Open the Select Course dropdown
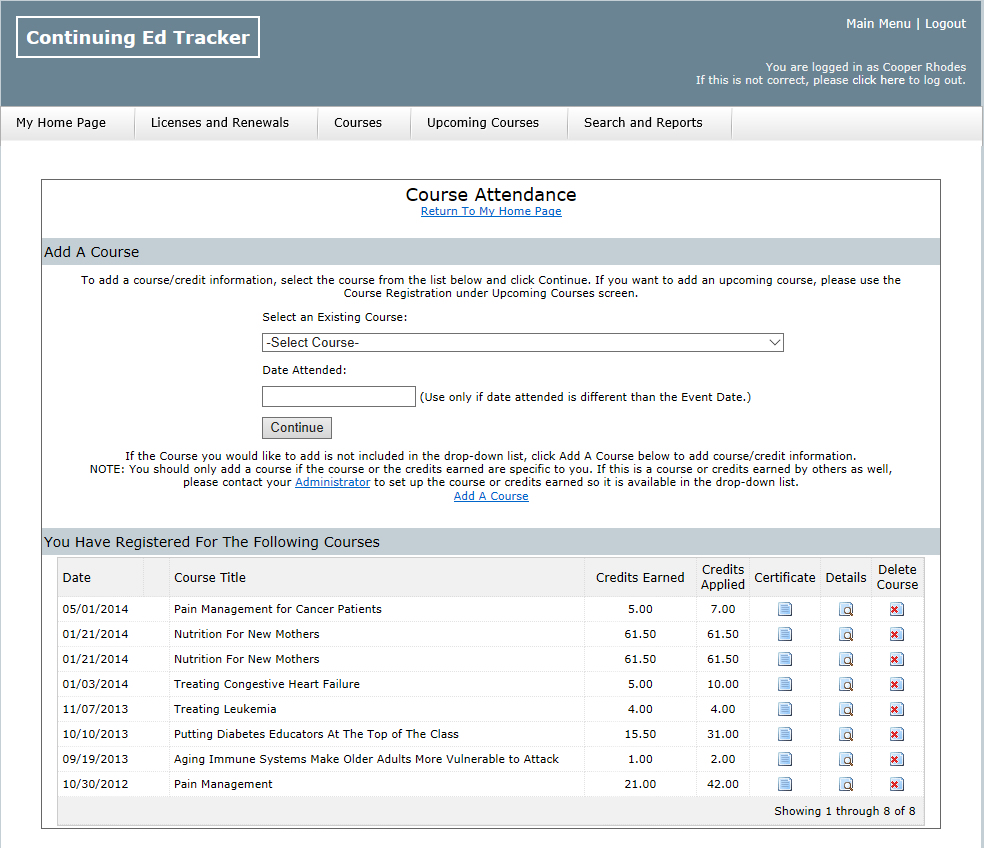This screenshot has height=848, width=984. 522,342
